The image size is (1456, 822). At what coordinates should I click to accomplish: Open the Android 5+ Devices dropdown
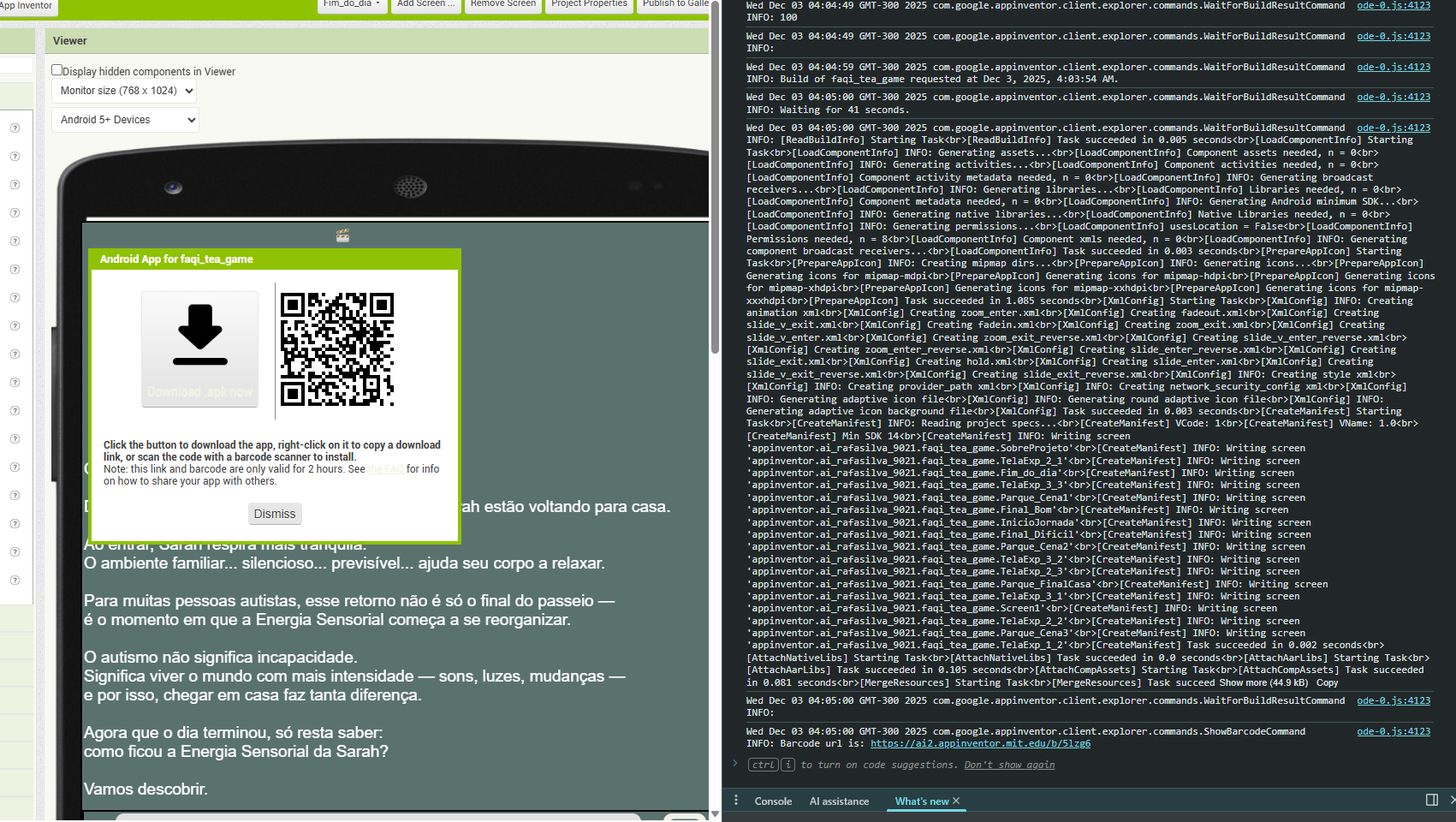tap(126, 120)
